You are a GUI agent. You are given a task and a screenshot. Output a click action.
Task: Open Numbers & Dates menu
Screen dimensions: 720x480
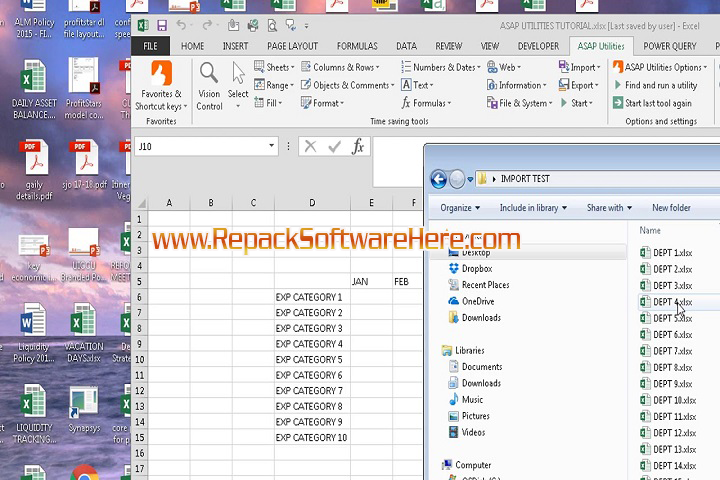click(x=441, y=67)
